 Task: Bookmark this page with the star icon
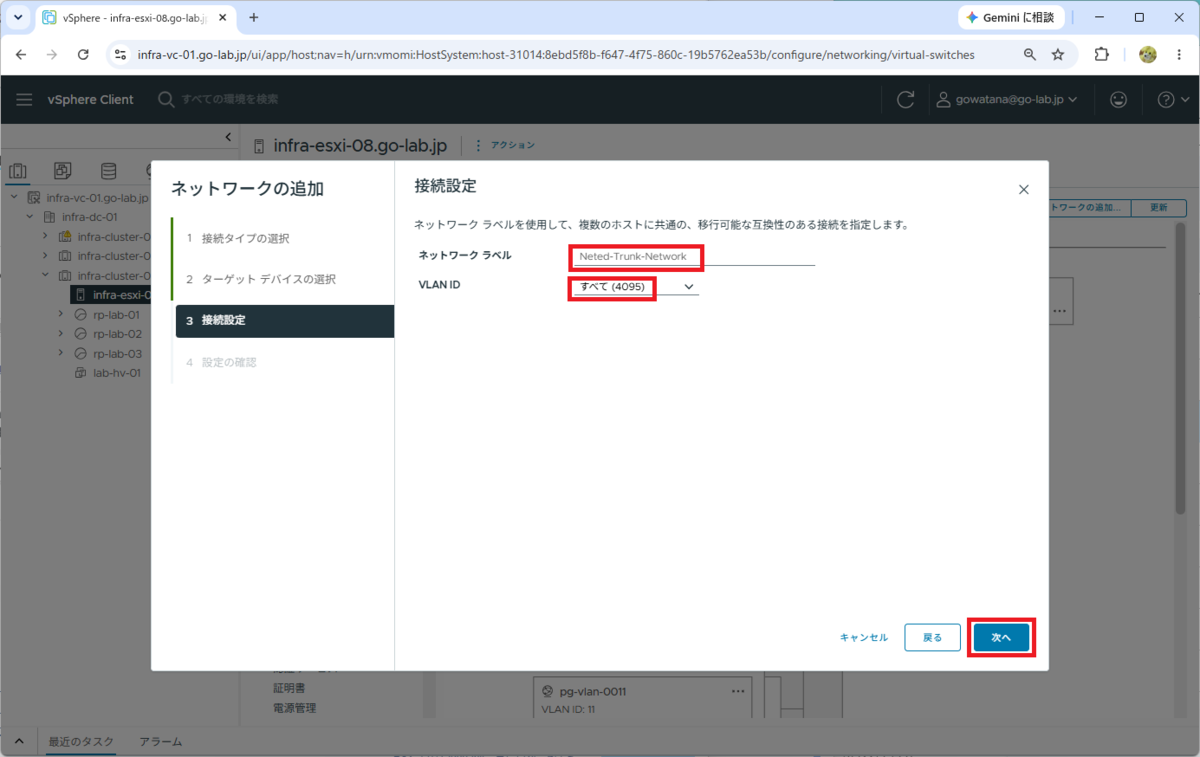tap(1058, 55)
